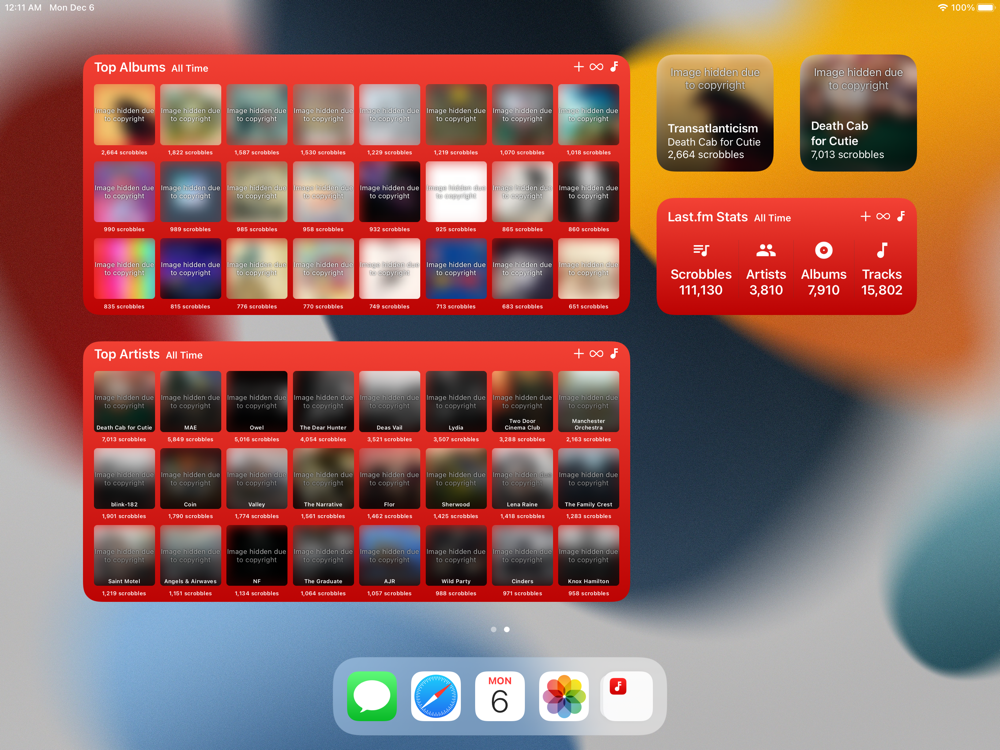Tap the Tracks note icon in Last.fm Stats
The width and height of the screenshot is (1000, 750).
coord(882,250)
